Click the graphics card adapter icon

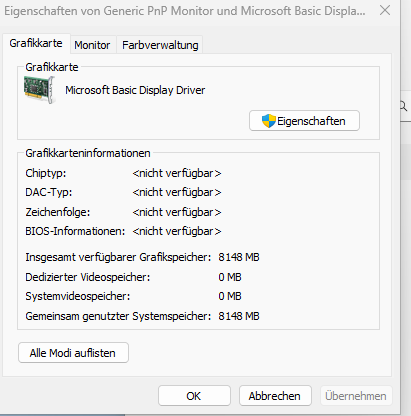(x=39, y=90)
